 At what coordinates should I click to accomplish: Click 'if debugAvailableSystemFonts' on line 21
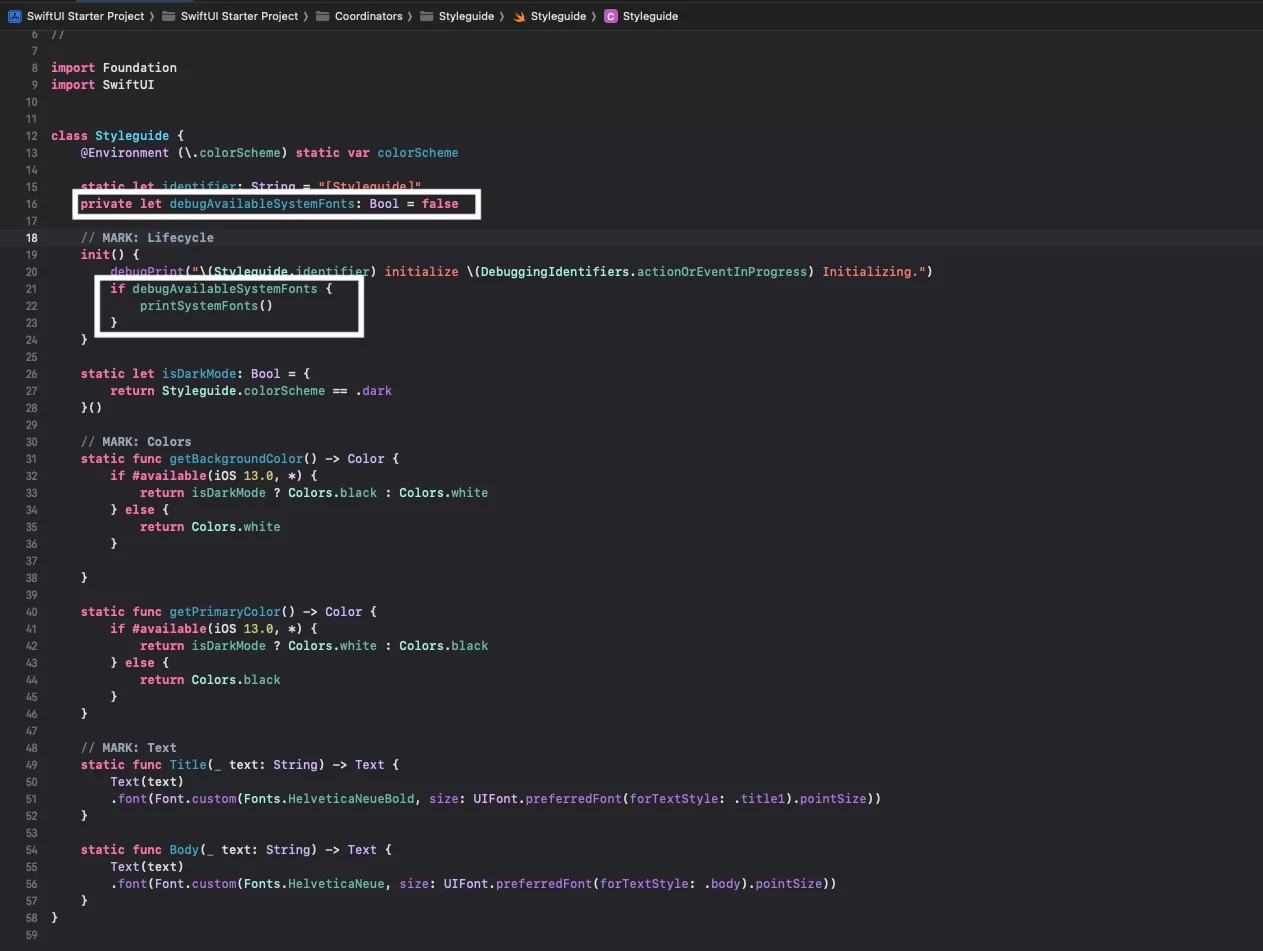pos(214,289)
